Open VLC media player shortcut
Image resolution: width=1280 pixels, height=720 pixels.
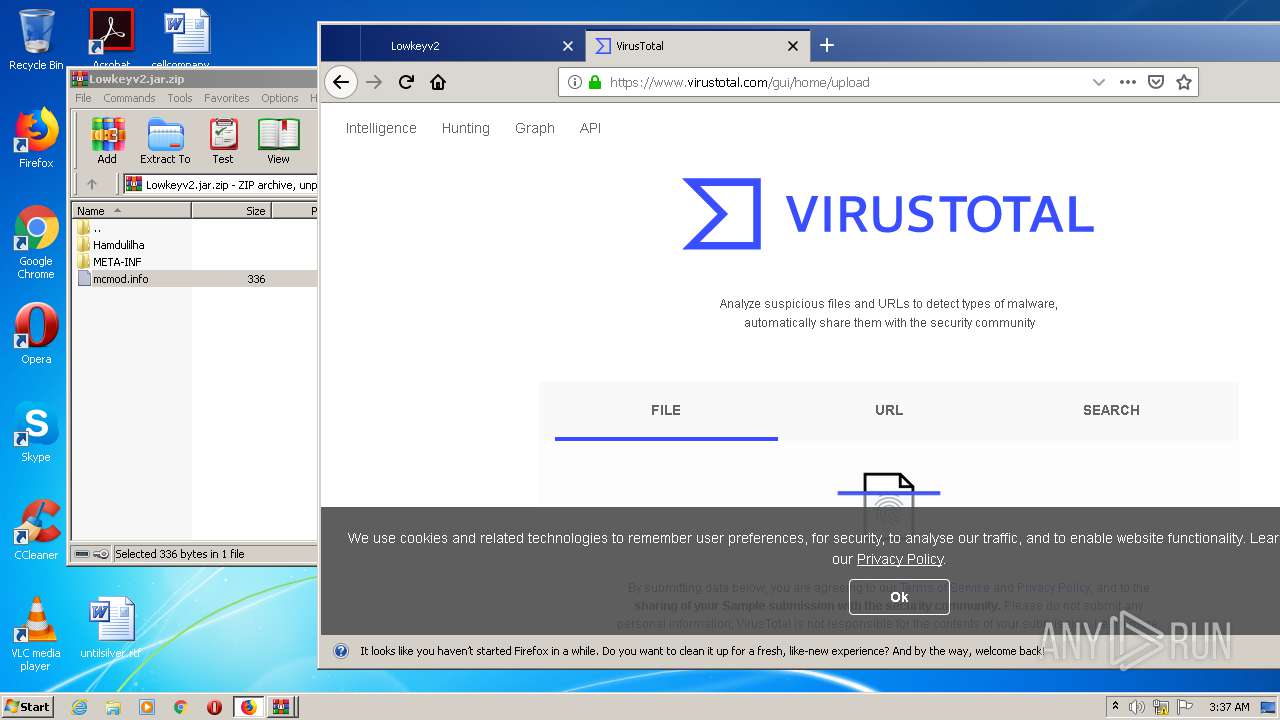(36, 634)
